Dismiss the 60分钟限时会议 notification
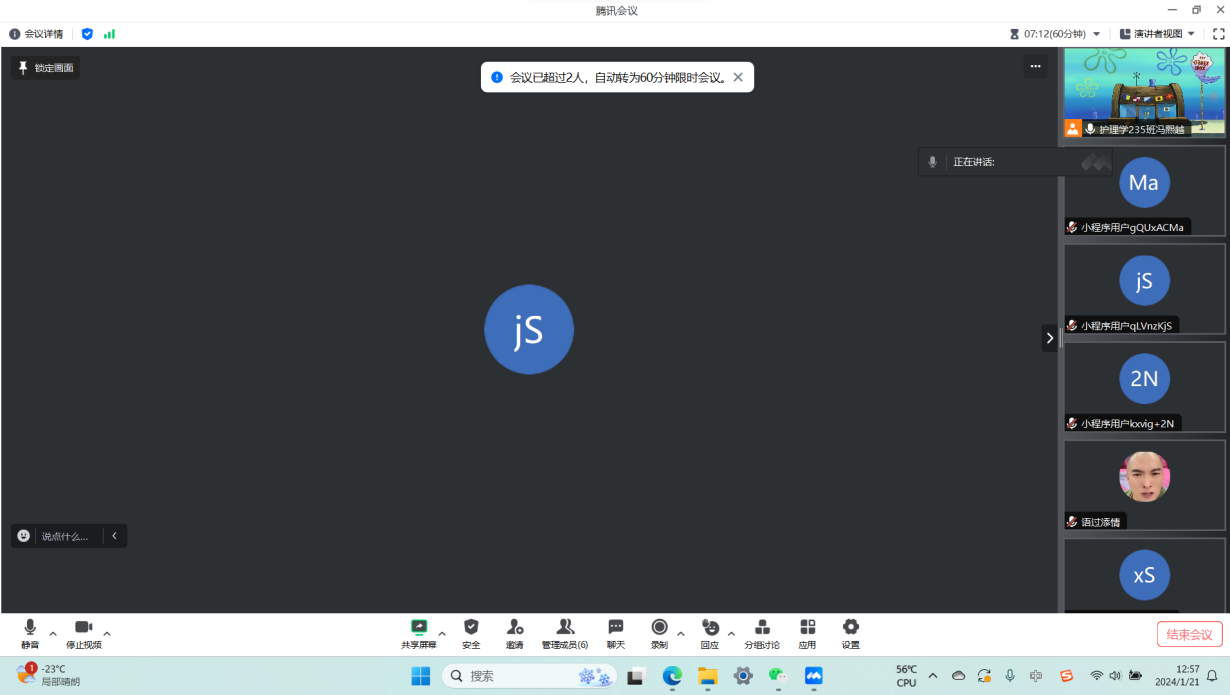The image size is (1230, 695). 738,77
